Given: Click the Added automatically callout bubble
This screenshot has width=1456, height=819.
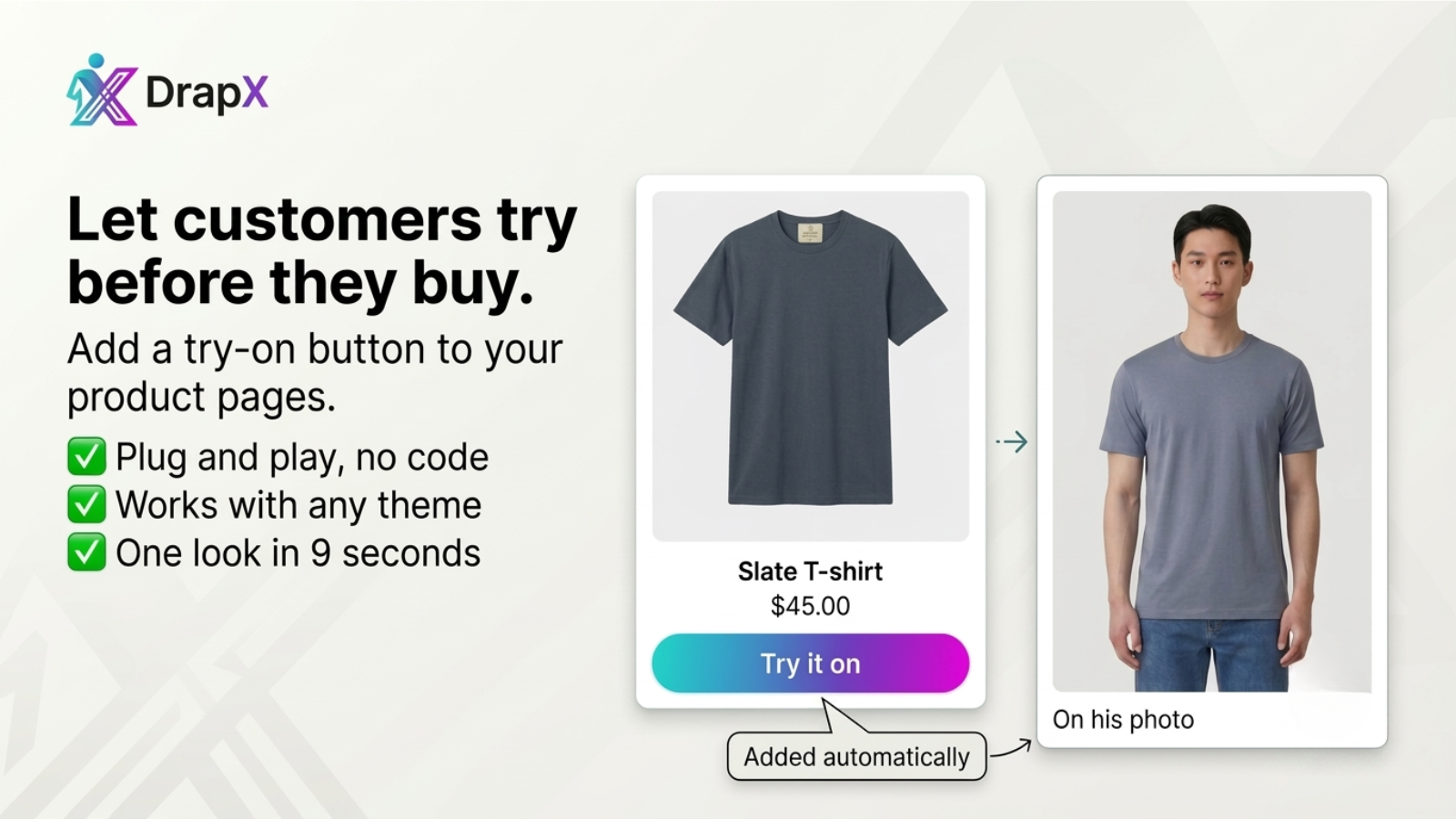Looking at the screenshot, I should 856,756.
